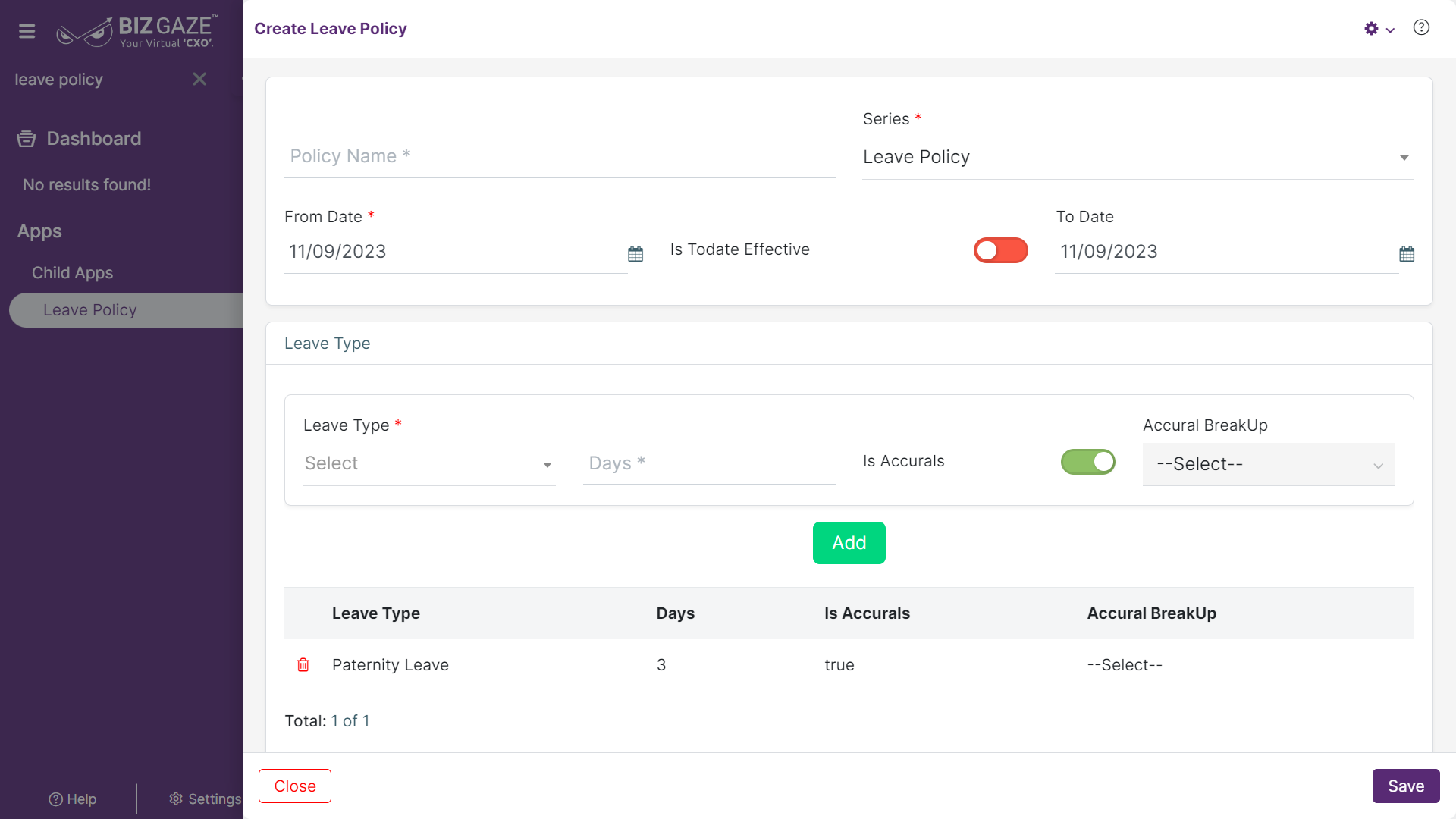Delete the Paternity Leave row
This screenshot has width=1456, height=819.
click(303, 665)
